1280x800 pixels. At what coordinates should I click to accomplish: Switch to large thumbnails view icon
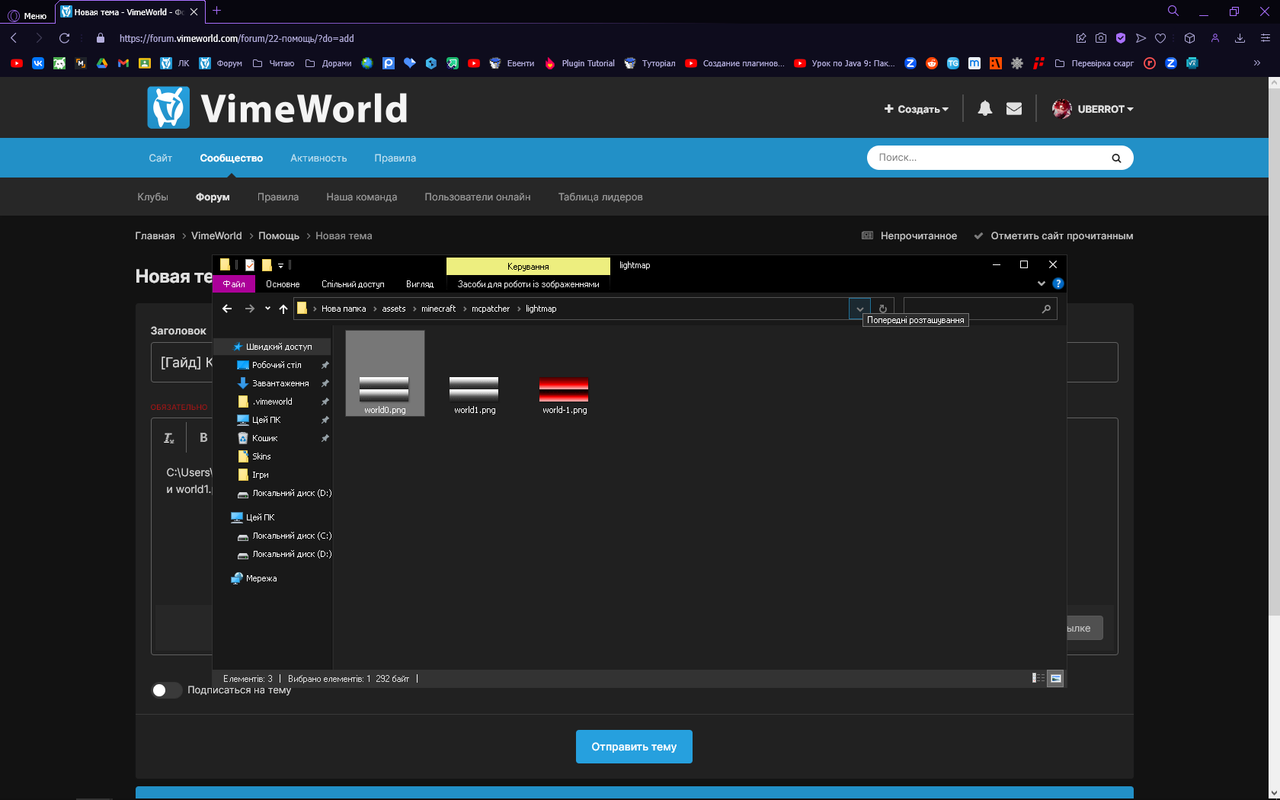click(1055, 678)
